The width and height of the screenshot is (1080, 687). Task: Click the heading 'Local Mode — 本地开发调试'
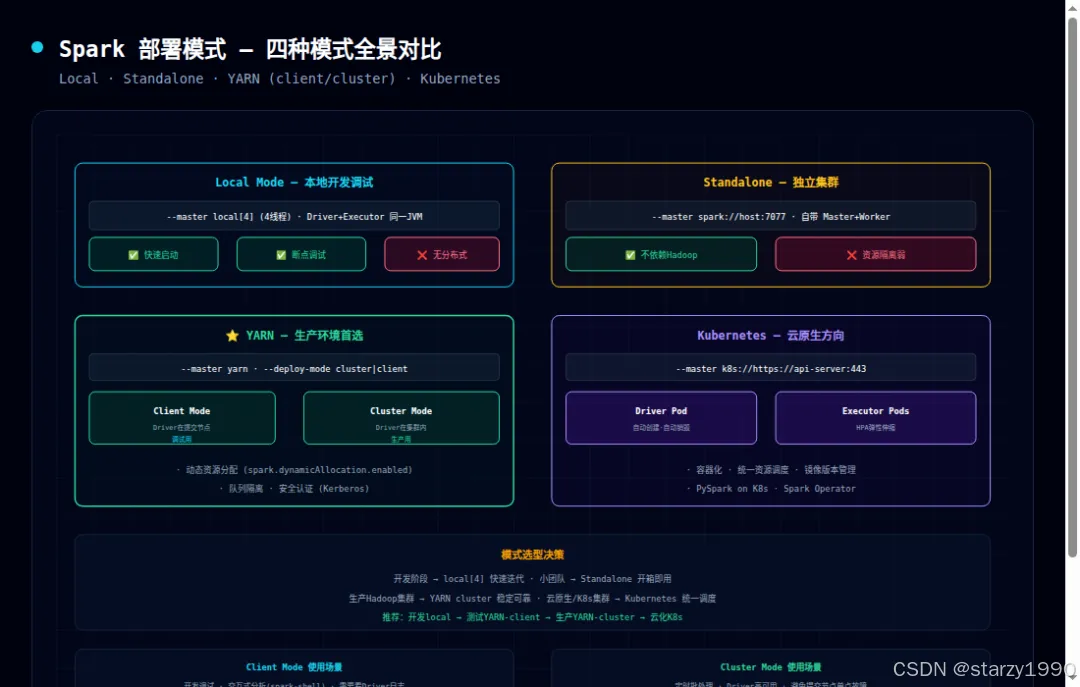(x=294, y=183)
